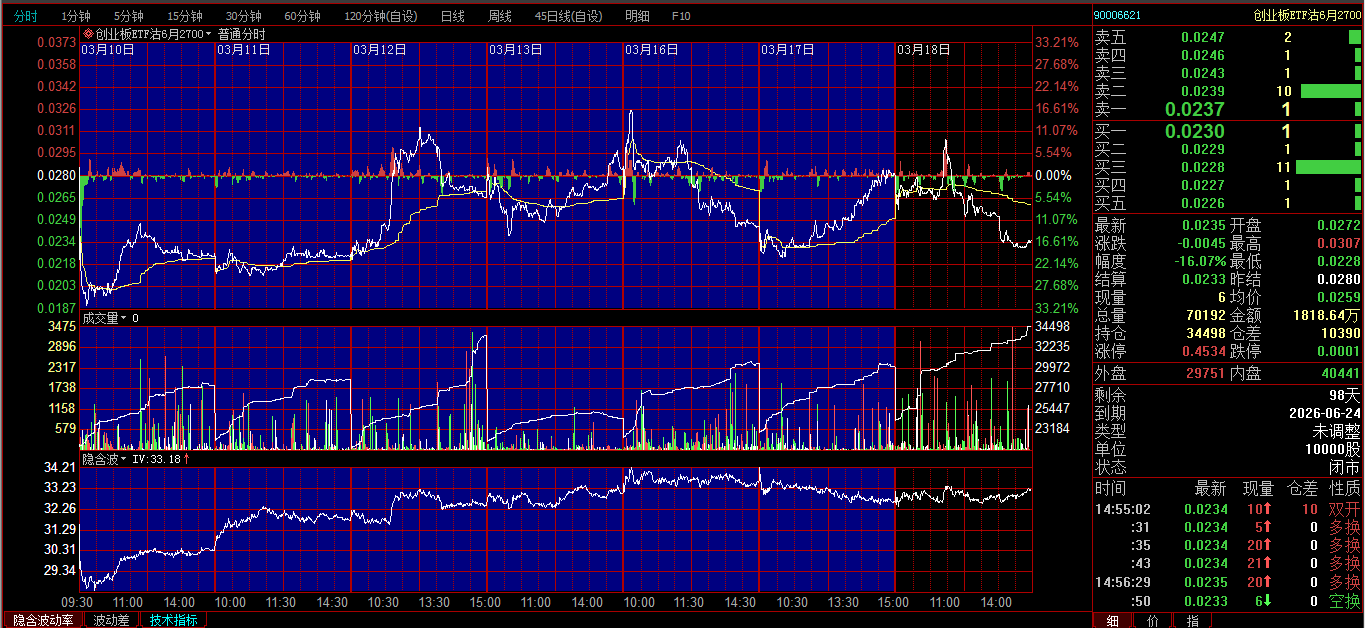The image size is (1365, 628).
Task: Click the 到期 date 2026-06-24
Action: [x=1324, y=413]
